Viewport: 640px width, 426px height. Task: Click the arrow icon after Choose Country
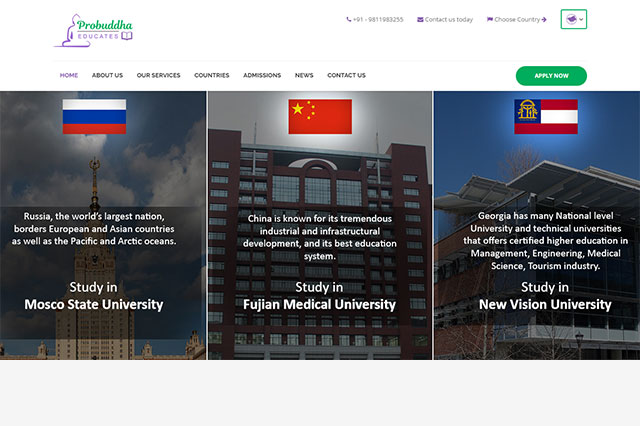click(x=544, y=20)
